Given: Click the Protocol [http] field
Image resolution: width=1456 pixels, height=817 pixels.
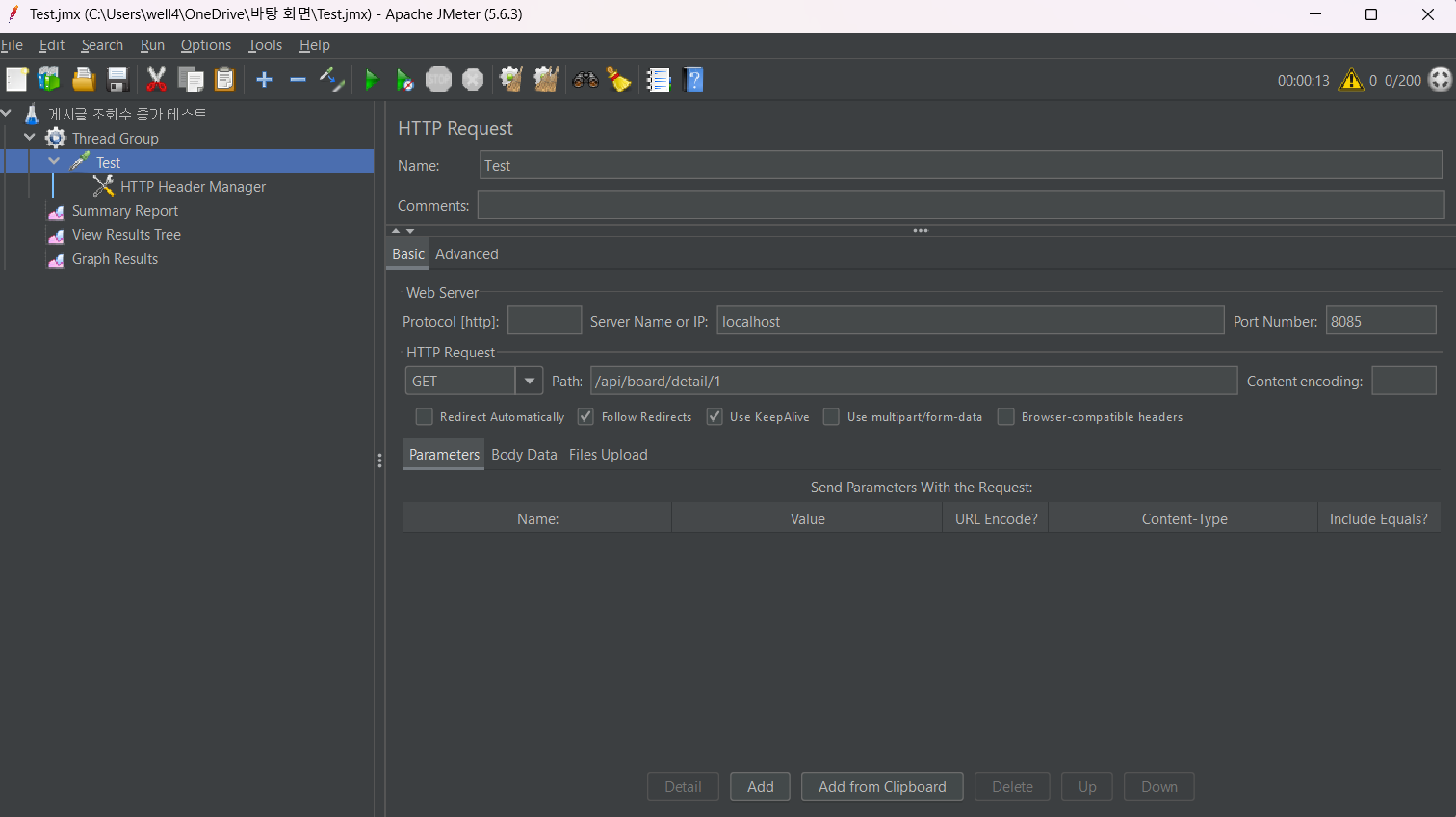Looking at the screenshot, I should [x=545, y=321].
